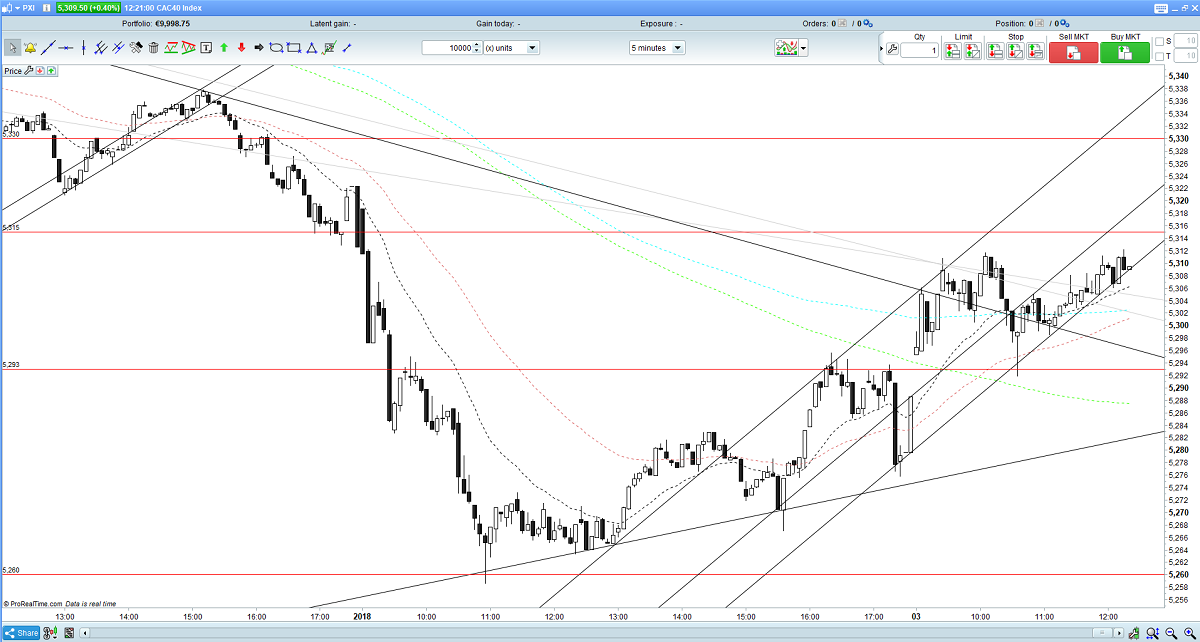Viewport: 1200px width, 642px height.
Task: Open the indicators dropdown arrow
Action: click(x=803, y=48)
